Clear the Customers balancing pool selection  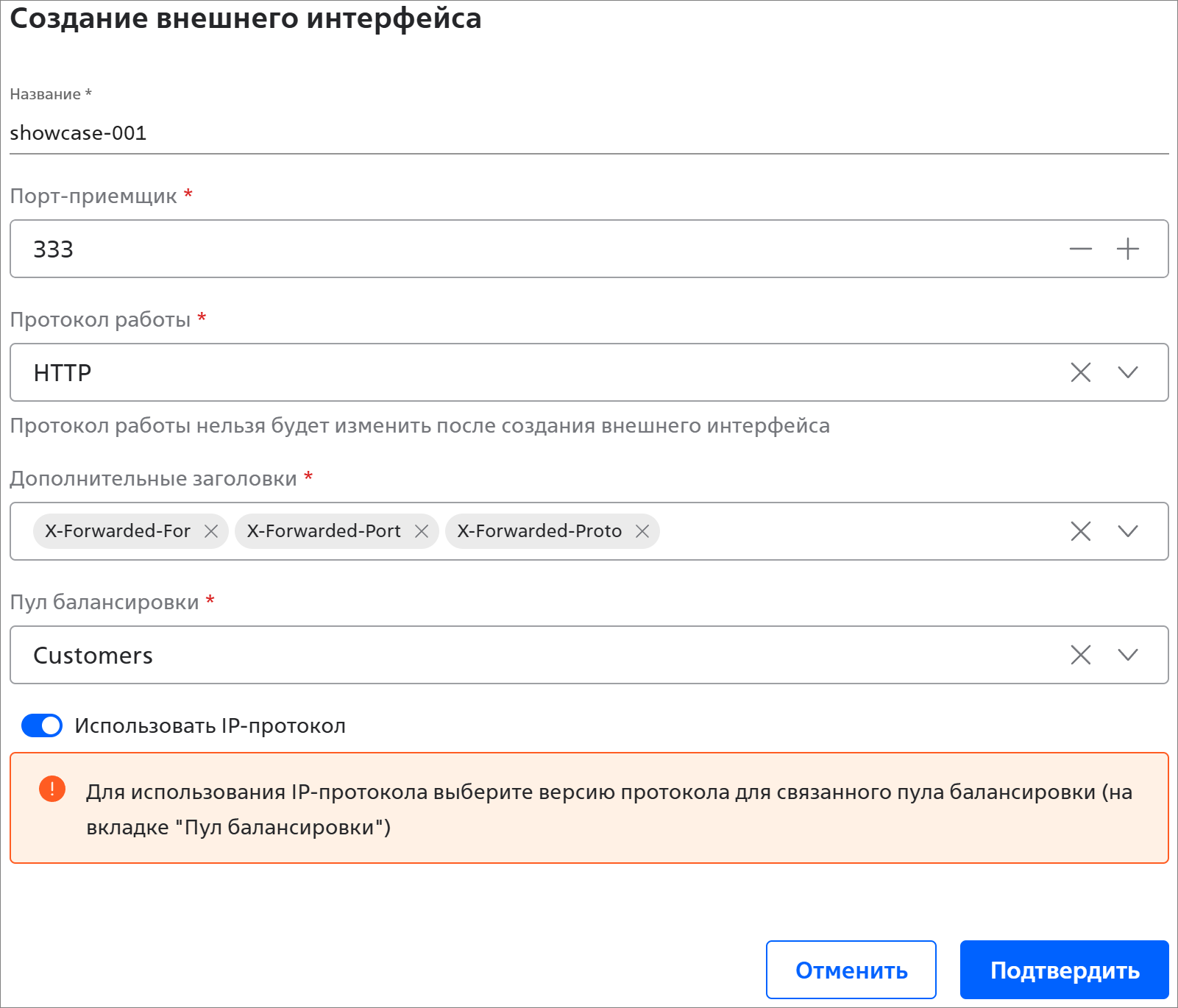click(1080, 655)
